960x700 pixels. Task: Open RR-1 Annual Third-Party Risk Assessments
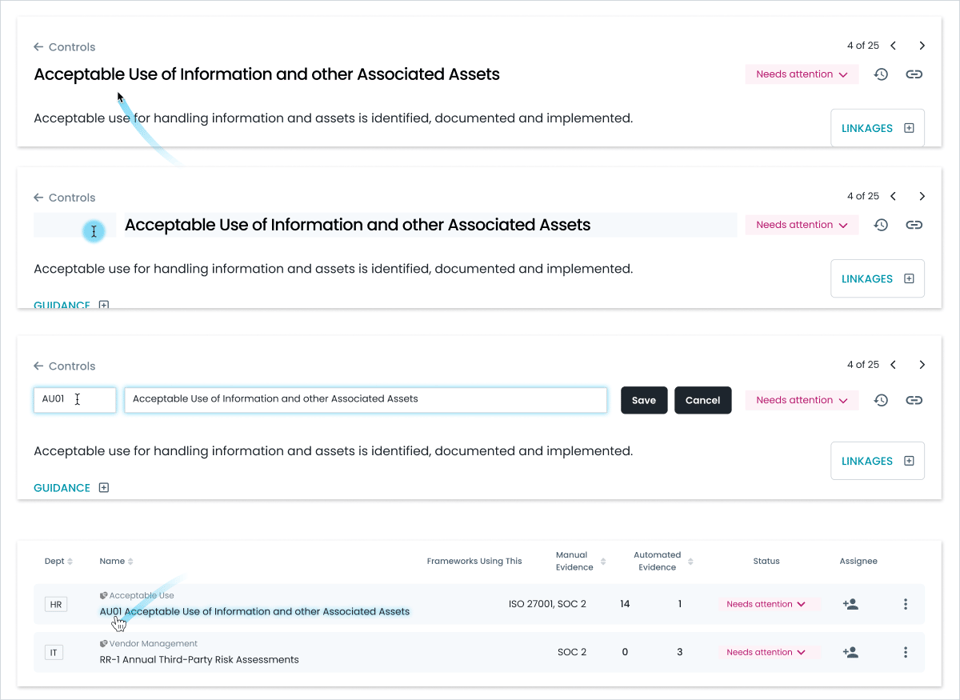point(199,659)
